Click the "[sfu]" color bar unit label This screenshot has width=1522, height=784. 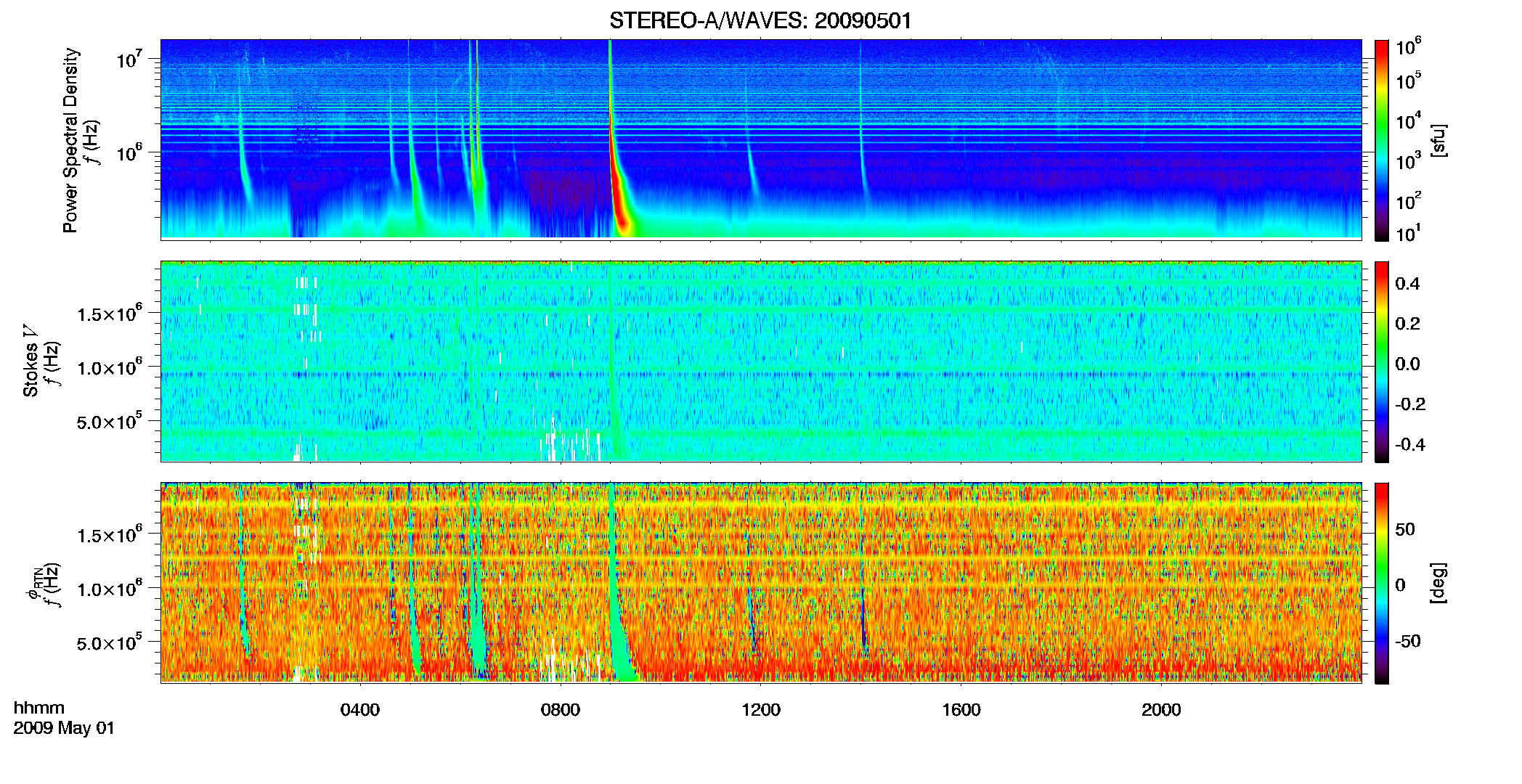pyautogui.click(x=1438, y=140)
